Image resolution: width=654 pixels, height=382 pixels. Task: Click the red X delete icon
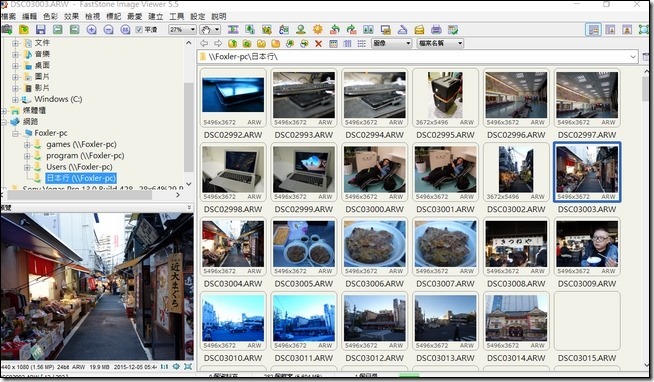[x=318, y=43]
